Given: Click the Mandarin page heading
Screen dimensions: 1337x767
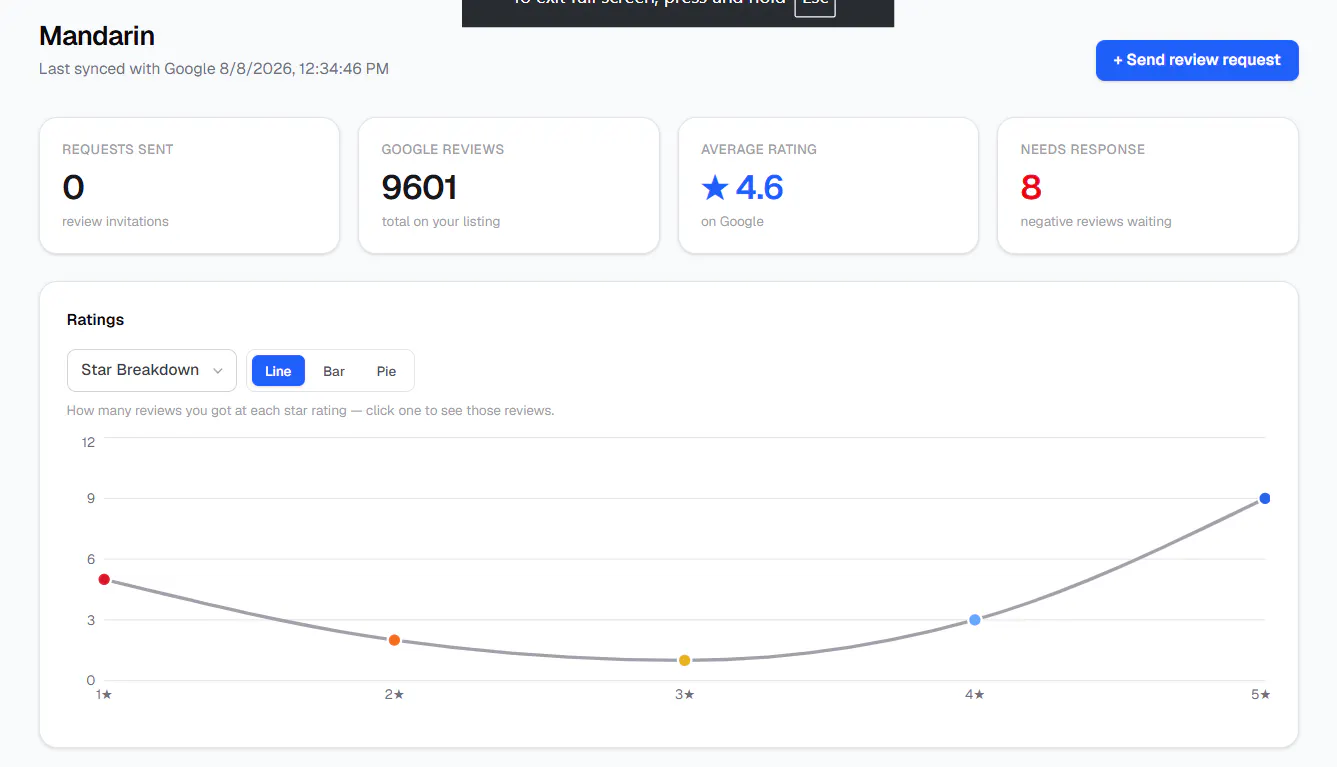Looking at the screenshot, I should tap(97, 36).
